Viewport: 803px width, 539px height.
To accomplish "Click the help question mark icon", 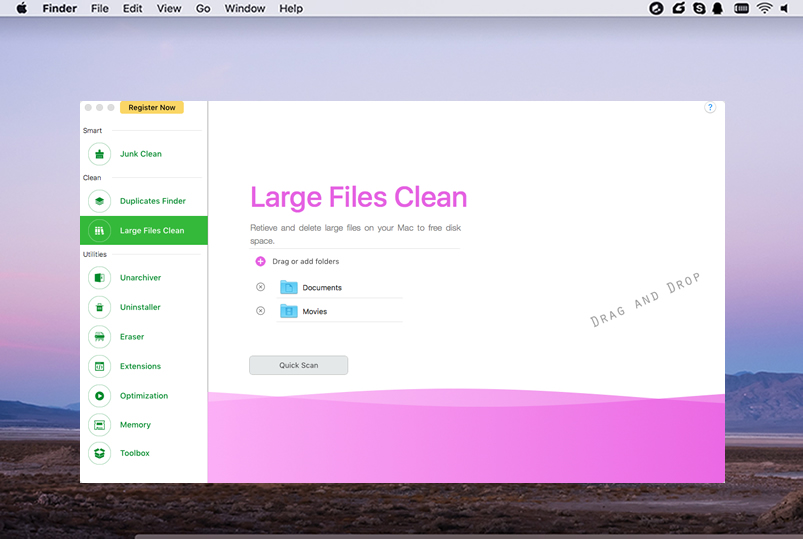I will 710,108.
